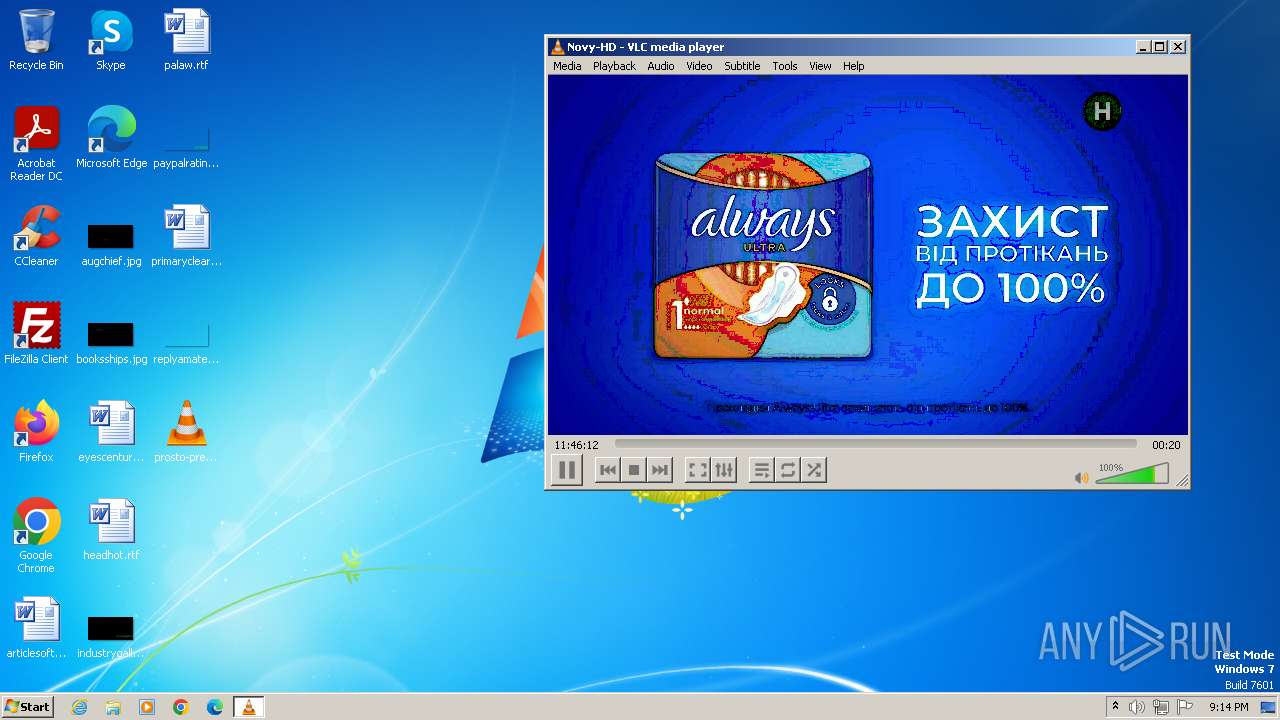The width and height of the screenshot is (1280, 720).
Task: Select the primaryclear document icon
Action: click(x=186, y=236)
